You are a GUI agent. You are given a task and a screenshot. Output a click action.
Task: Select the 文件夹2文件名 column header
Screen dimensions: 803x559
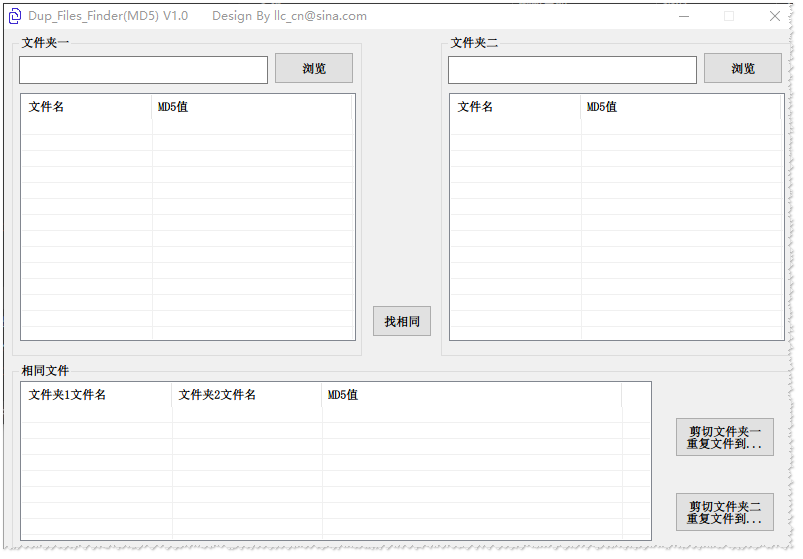coord(247,395)
